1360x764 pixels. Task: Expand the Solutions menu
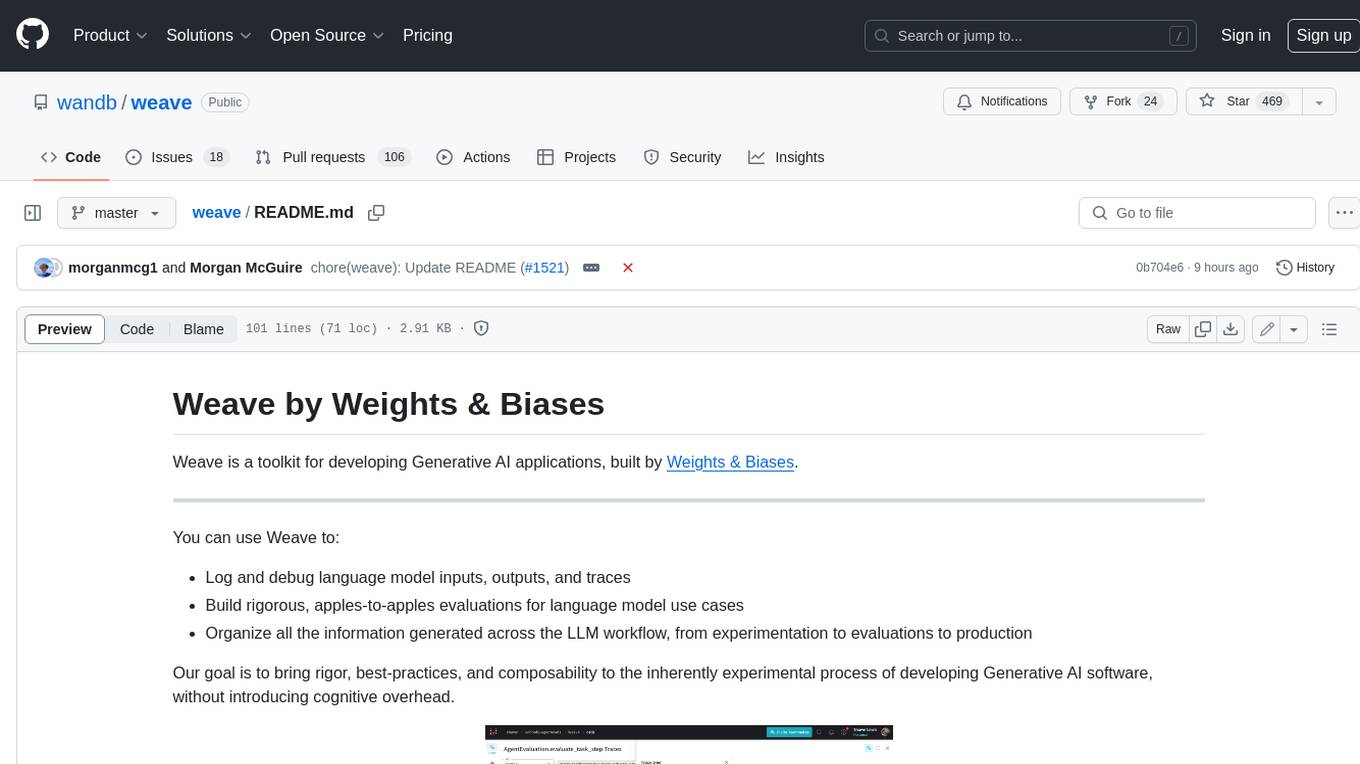(x=208, y=35)
